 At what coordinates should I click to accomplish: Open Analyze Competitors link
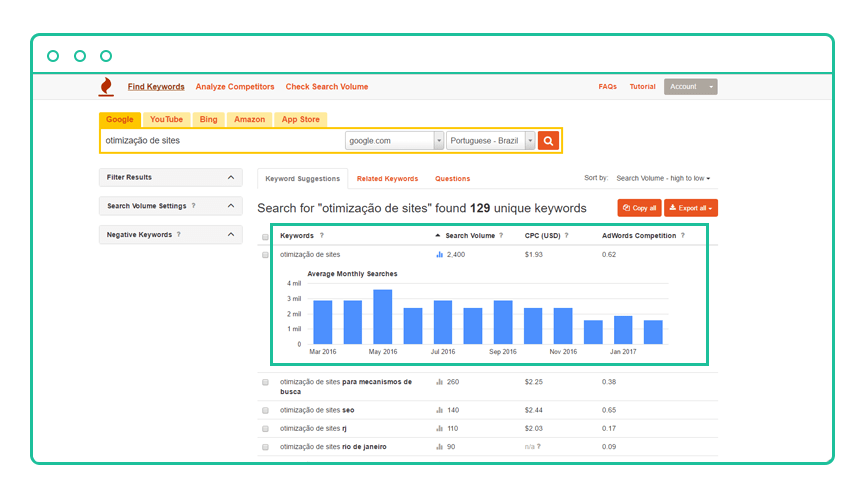click(x=234, y=87)
